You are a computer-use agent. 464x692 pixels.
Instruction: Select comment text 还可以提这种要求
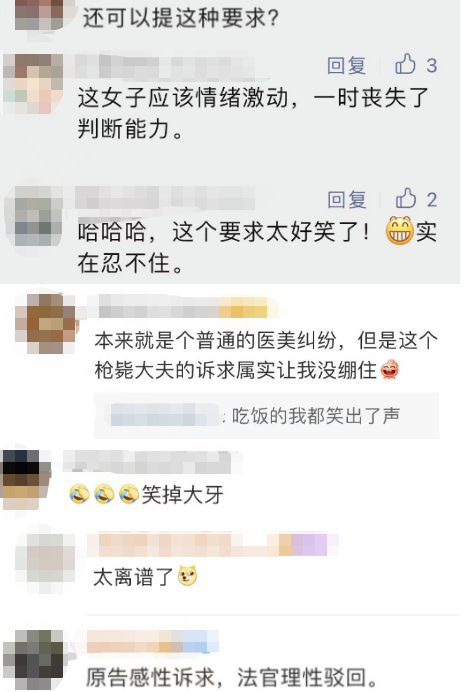pos(181,18)
